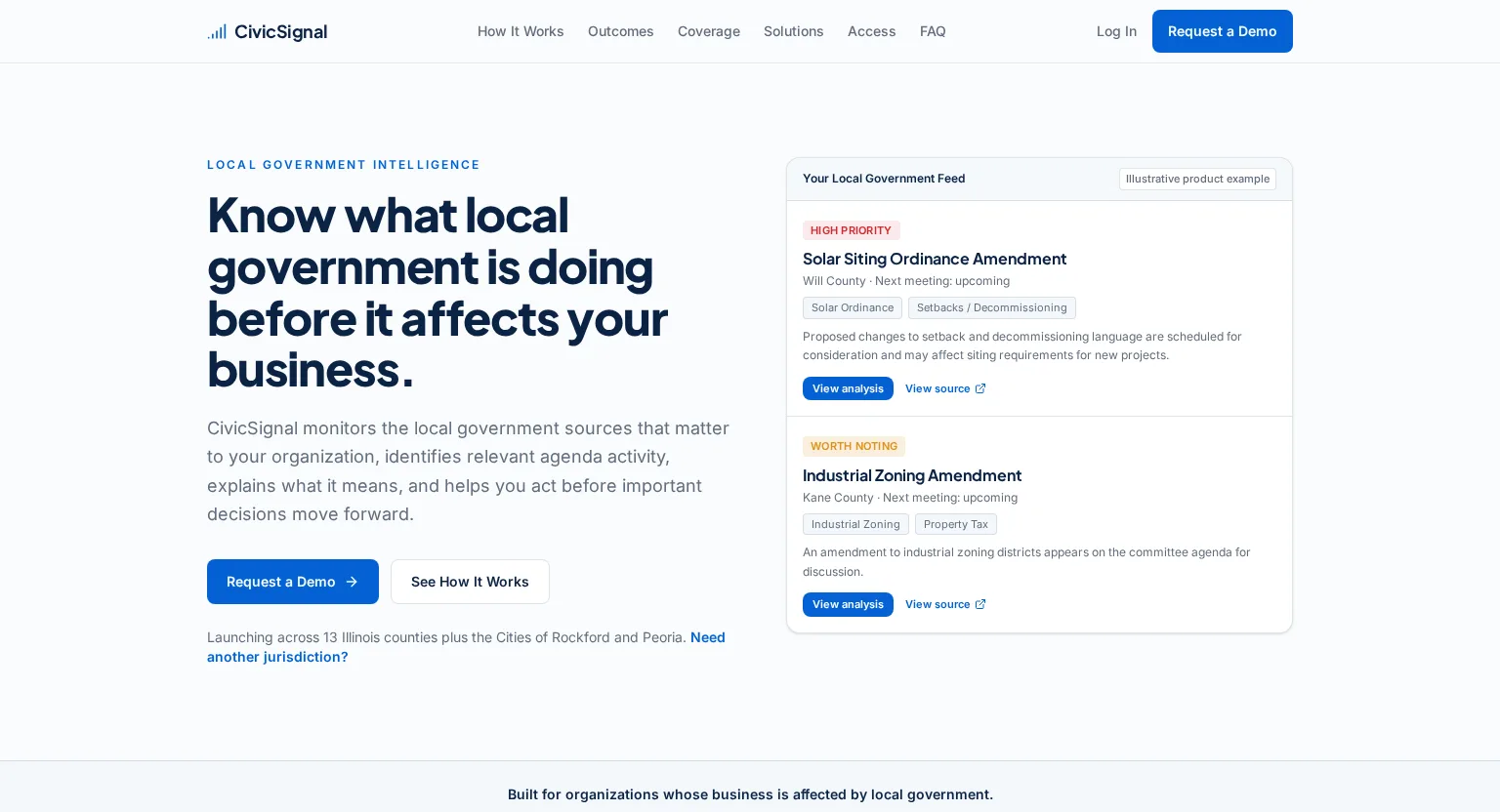
Task: Click the Log In link
Action: [x=1116, y=31]
